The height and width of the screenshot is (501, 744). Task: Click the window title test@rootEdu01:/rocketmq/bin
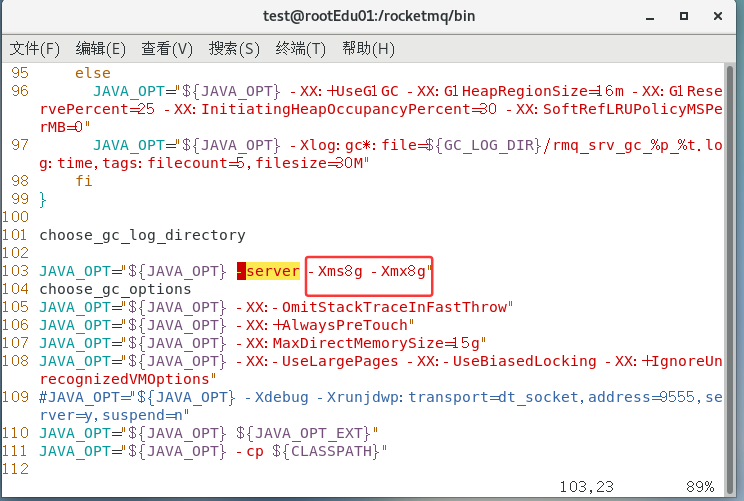coord(371,16)
